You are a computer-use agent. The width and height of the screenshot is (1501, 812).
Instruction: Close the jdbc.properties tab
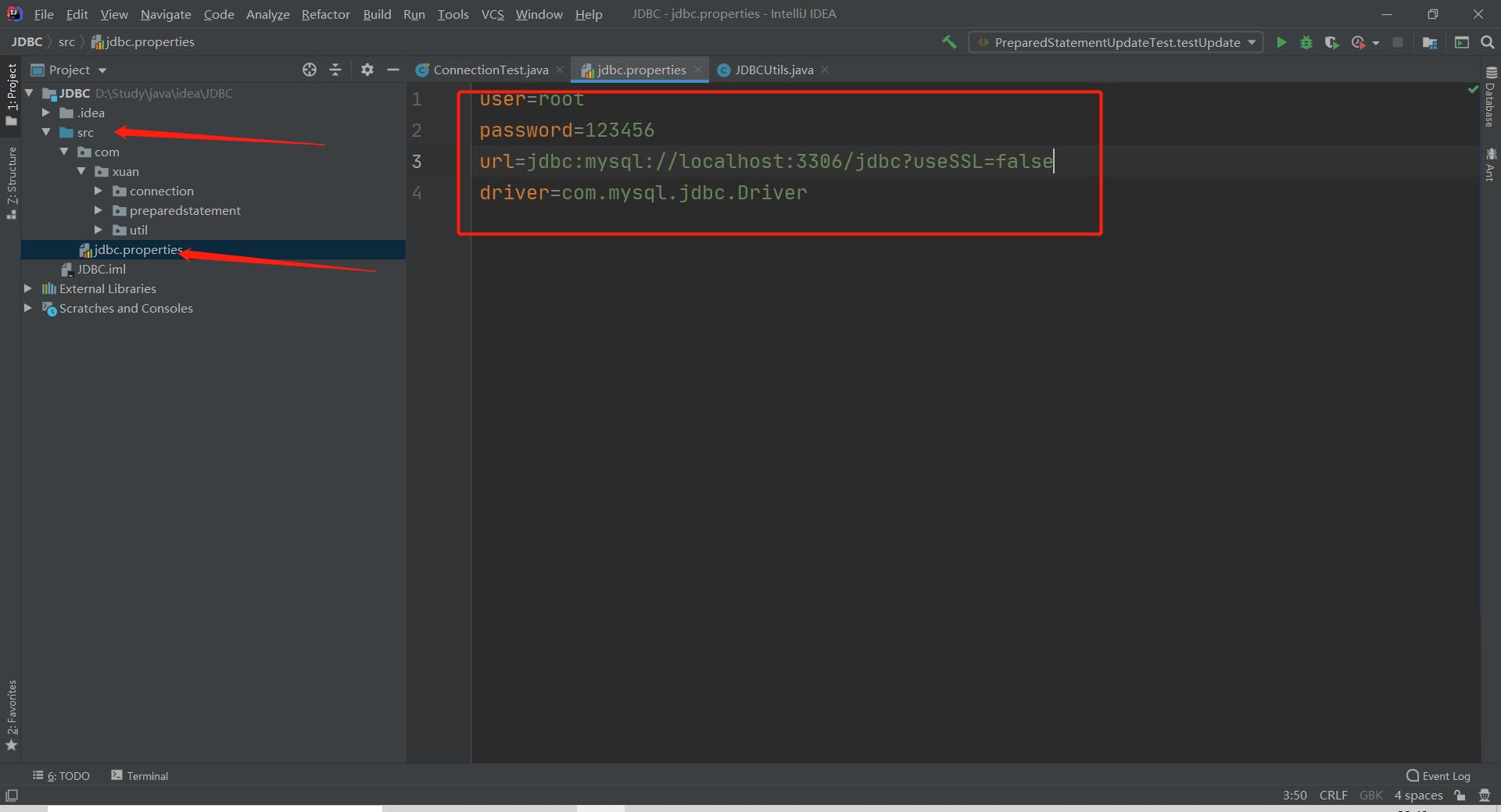point(698,70)
